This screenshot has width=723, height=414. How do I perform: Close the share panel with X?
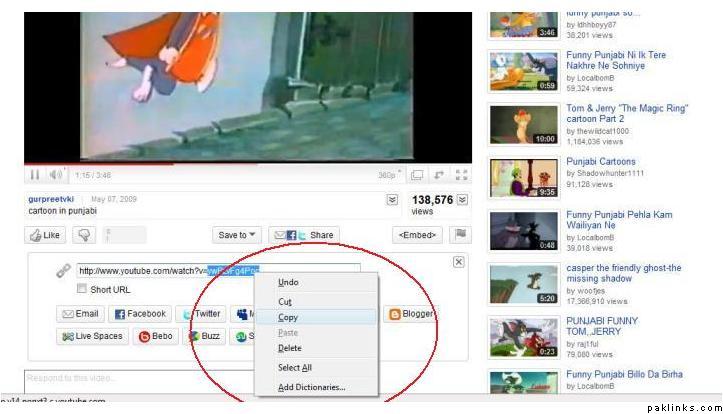458,262
